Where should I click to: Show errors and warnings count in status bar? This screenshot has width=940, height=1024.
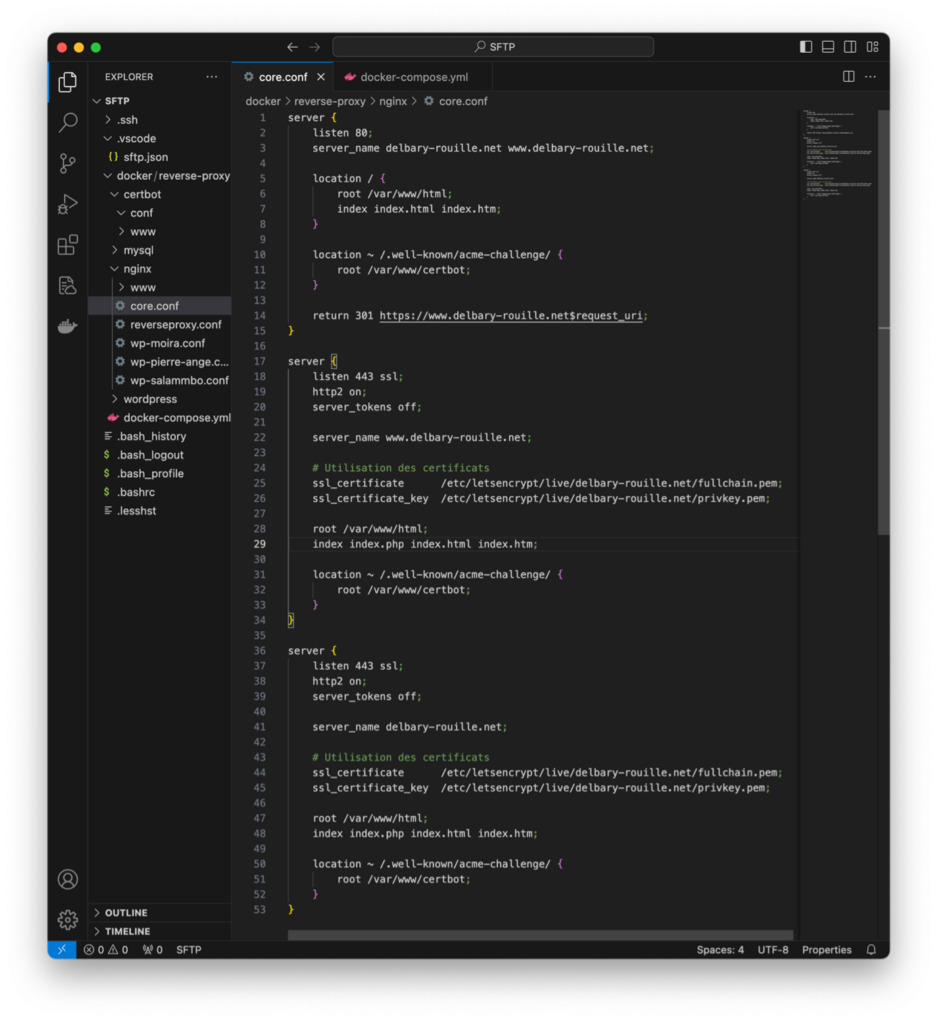[x=106, y=950]
